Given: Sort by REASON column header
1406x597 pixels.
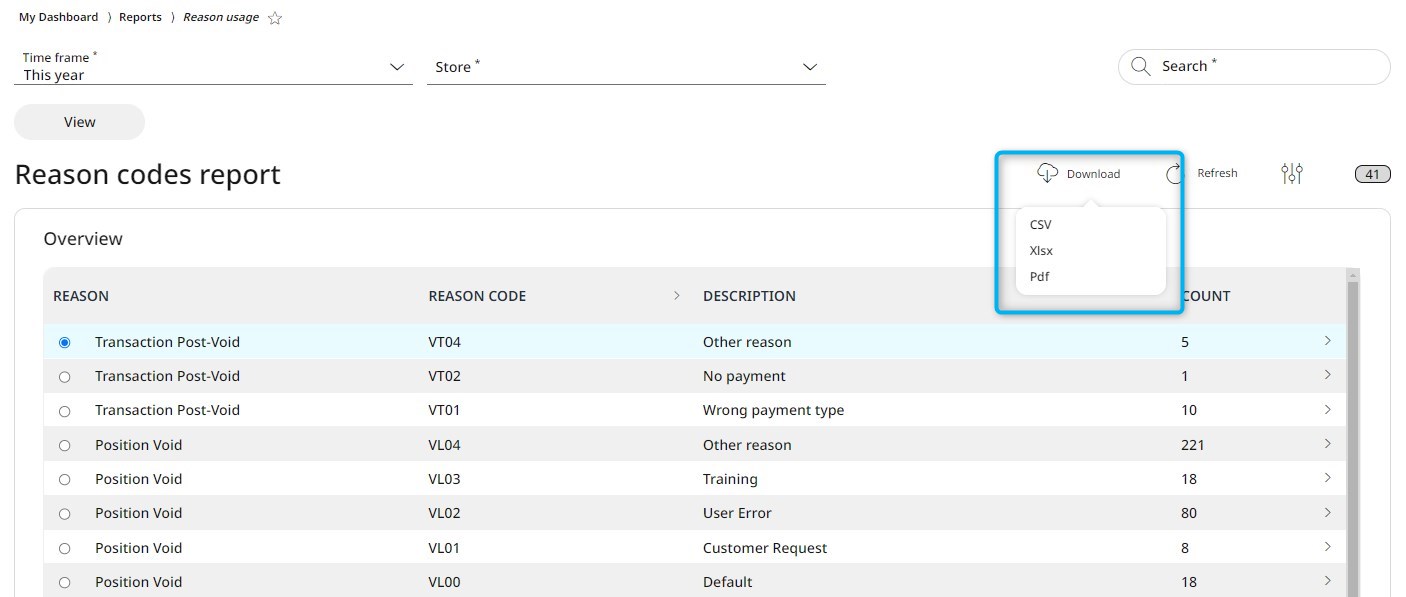Looking at the screenshot, I should tap(81, 296).
